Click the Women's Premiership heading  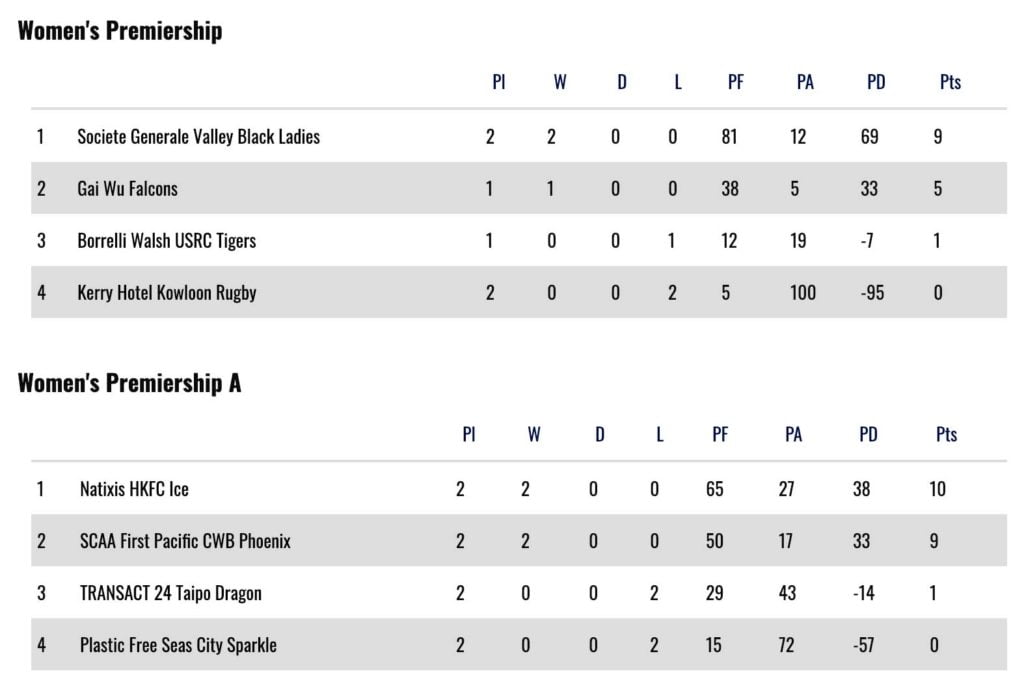[x=120, y=31]
